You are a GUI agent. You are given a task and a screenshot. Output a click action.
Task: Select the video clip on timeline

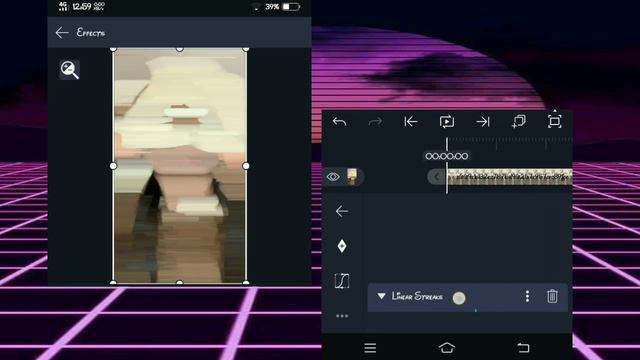(510, 177)
